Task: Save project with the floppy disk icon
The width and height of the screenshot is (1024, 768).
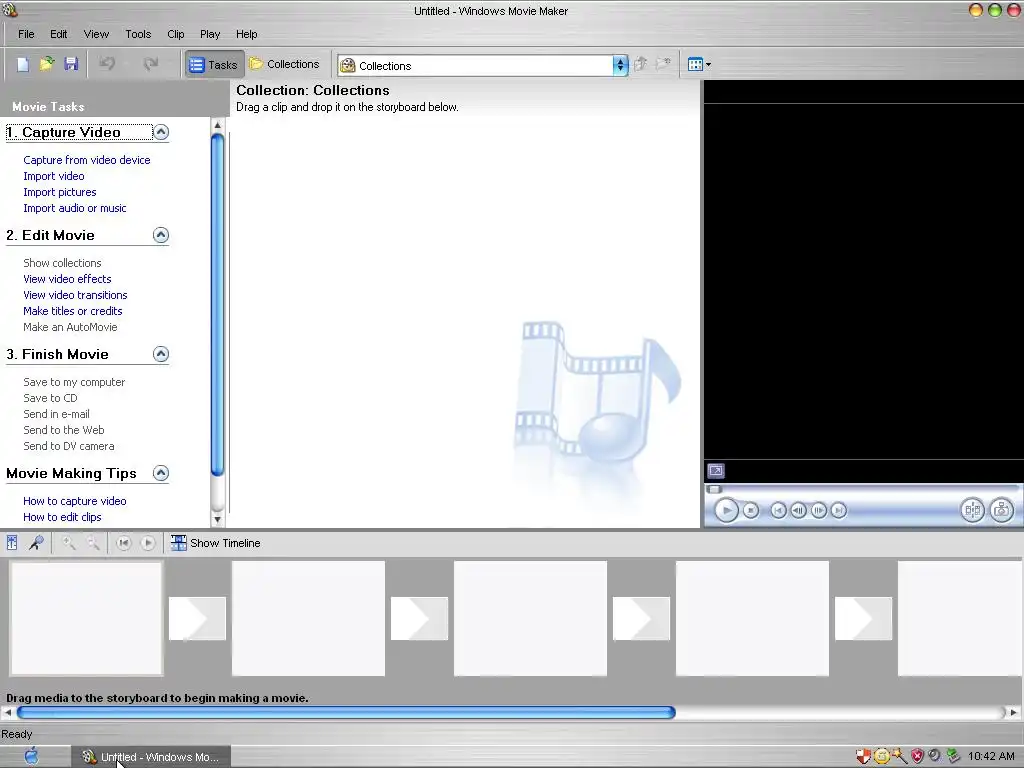Action: tap(71, 64)
